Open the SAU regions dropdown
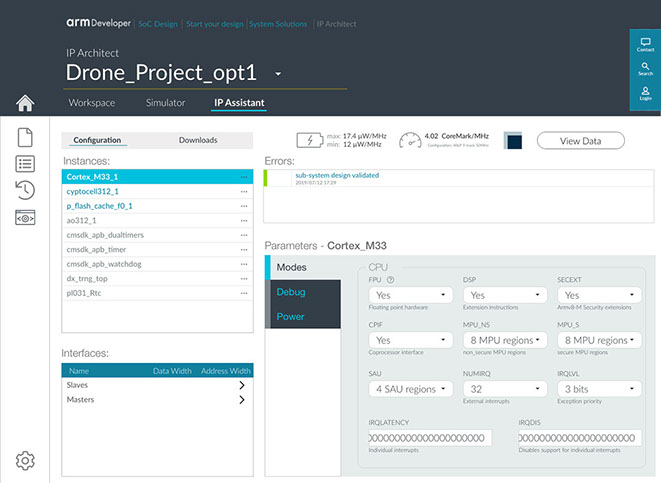 coord(409,389)
